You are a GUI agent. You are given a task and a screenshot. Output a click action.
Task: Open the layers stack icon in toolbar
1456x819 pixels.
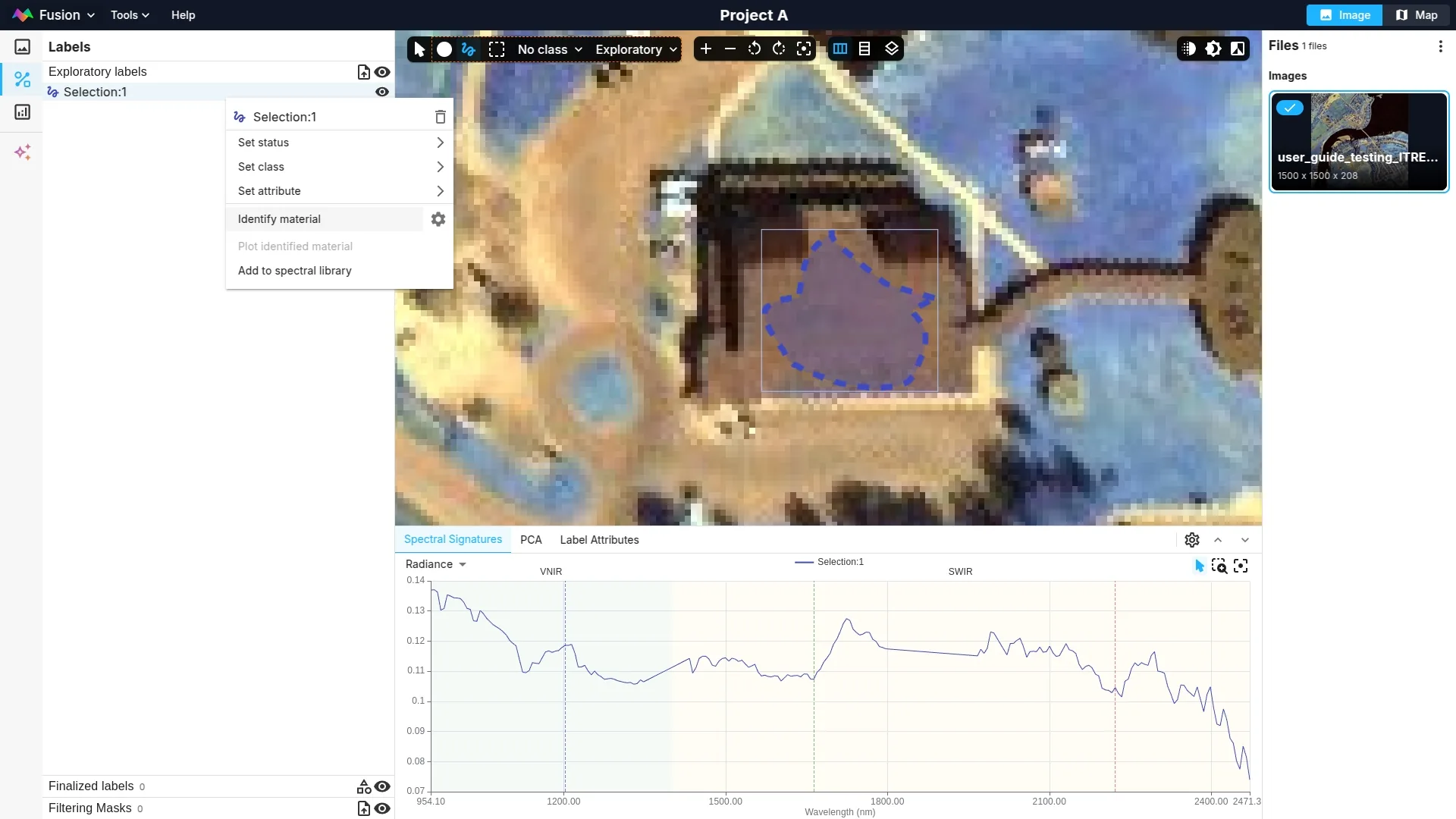point(892,49)
